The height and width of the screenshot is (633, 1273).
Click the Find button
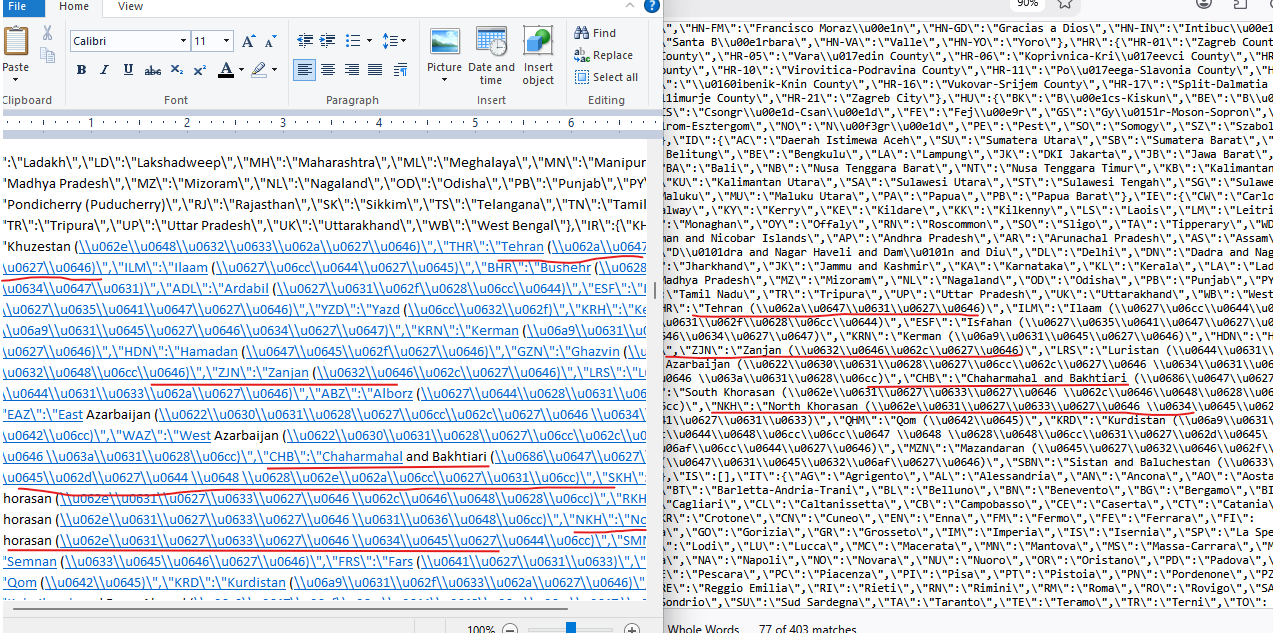pyautogui.click(x=596, y=32)
